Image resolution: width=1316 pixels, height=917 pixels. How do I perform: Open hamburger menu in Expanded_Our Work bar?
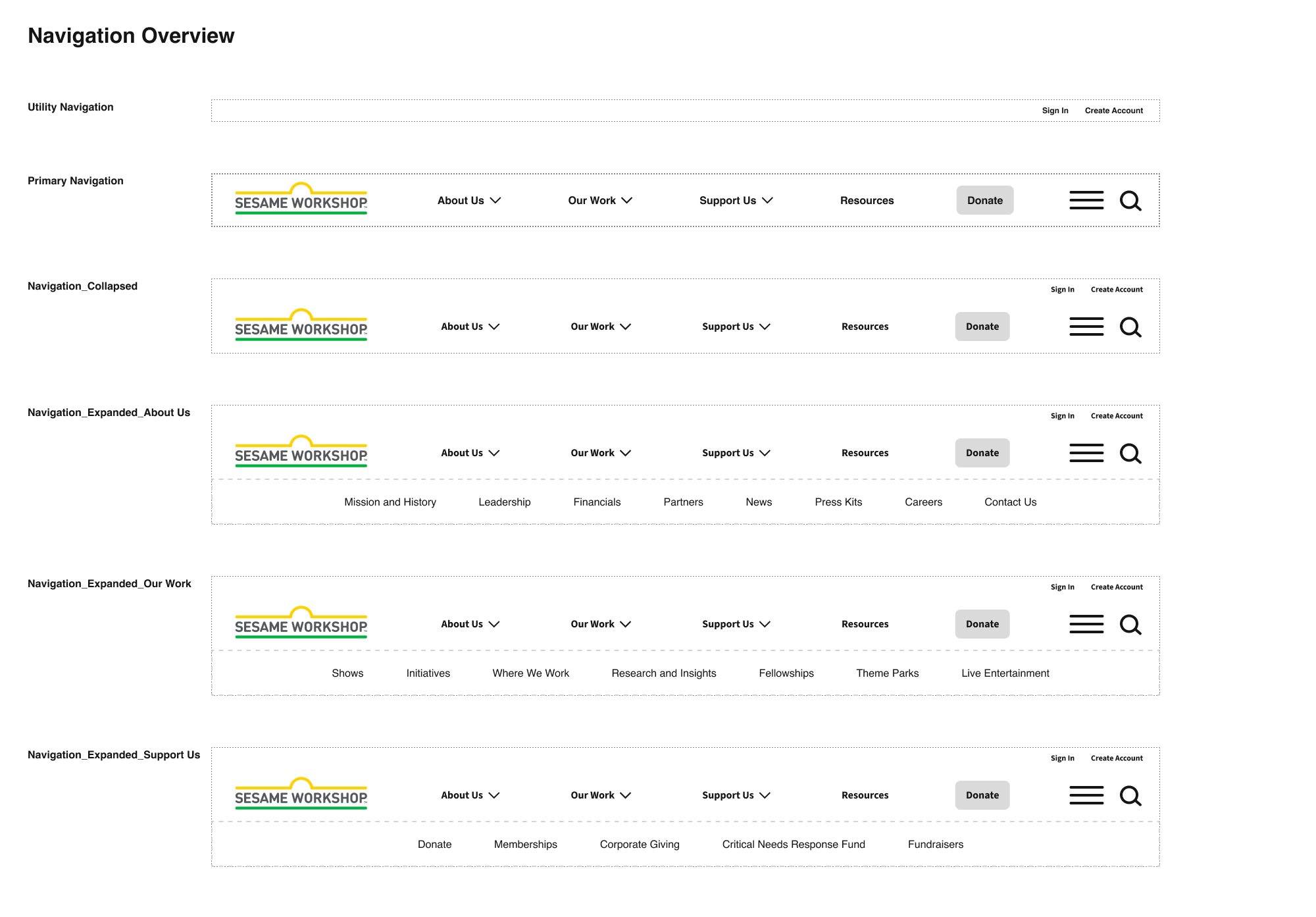1086,624
